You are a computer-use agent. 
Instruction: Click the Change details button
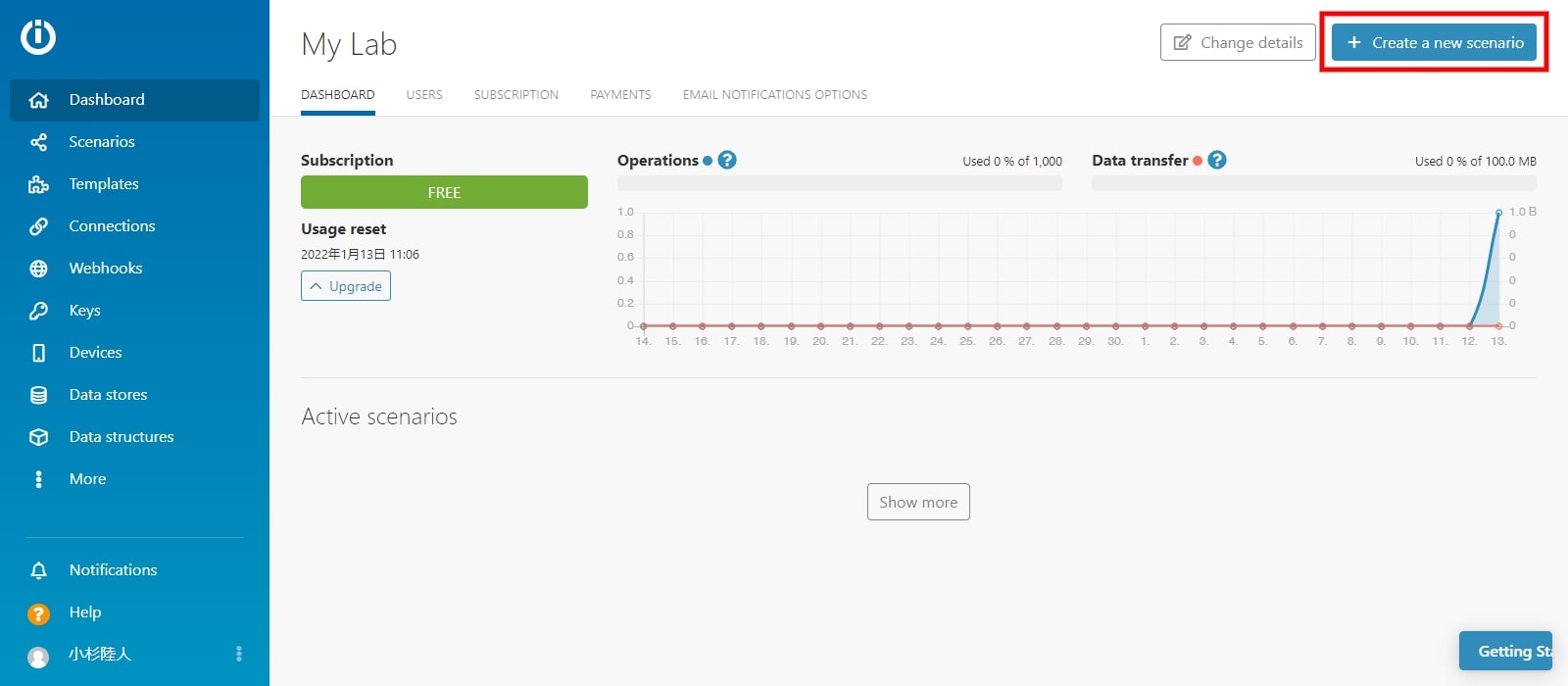point(1238,42)
